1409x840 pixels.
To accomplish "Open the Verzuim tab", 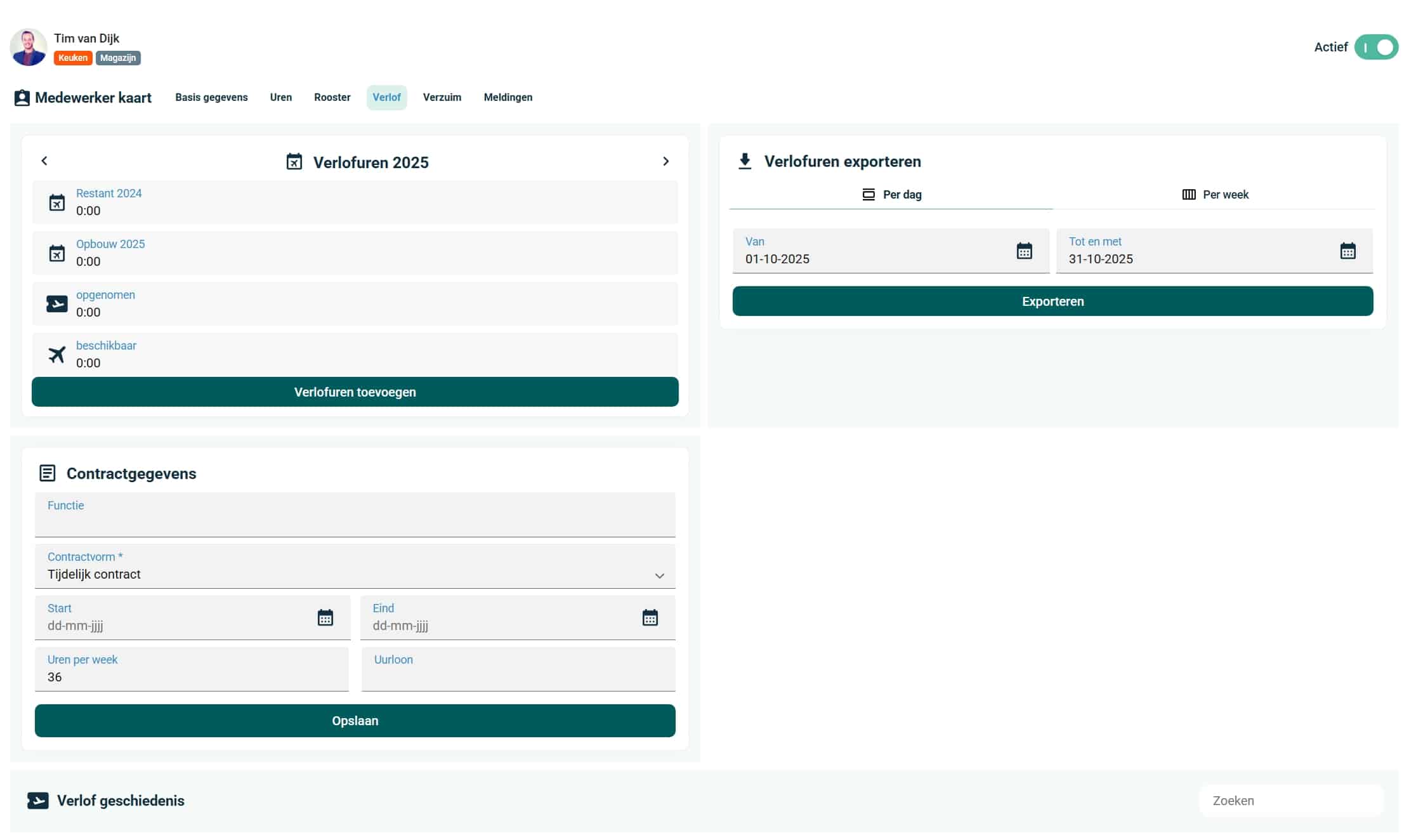I will click(442, 98).
